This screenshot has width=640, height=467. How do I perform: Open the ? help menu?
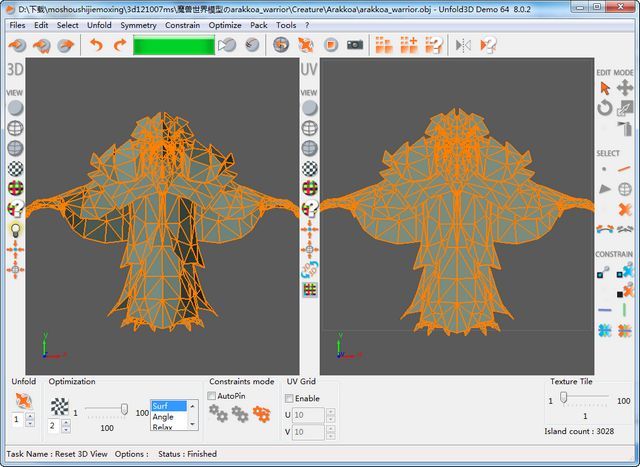point(307,25)
